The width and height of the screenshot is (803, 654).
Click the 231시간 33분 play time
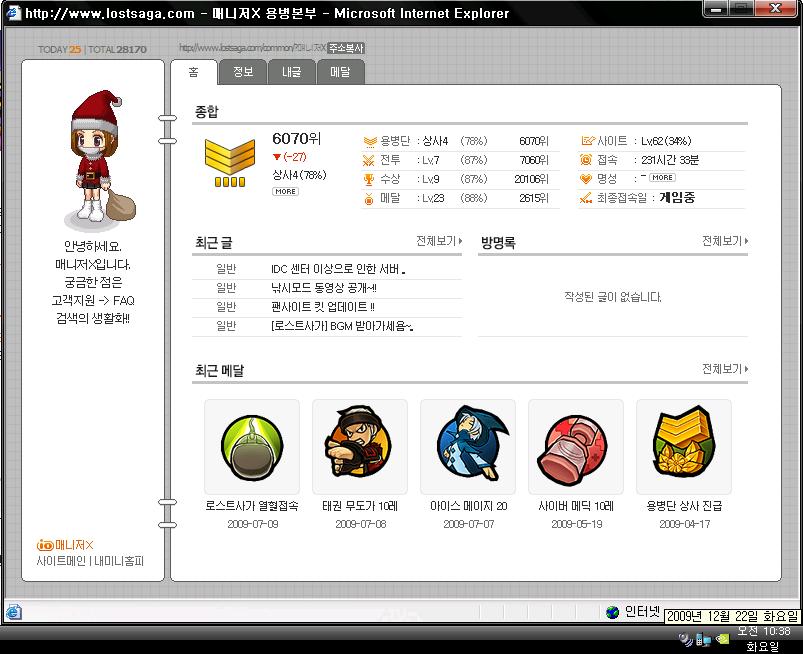click(x=670, y=160)
